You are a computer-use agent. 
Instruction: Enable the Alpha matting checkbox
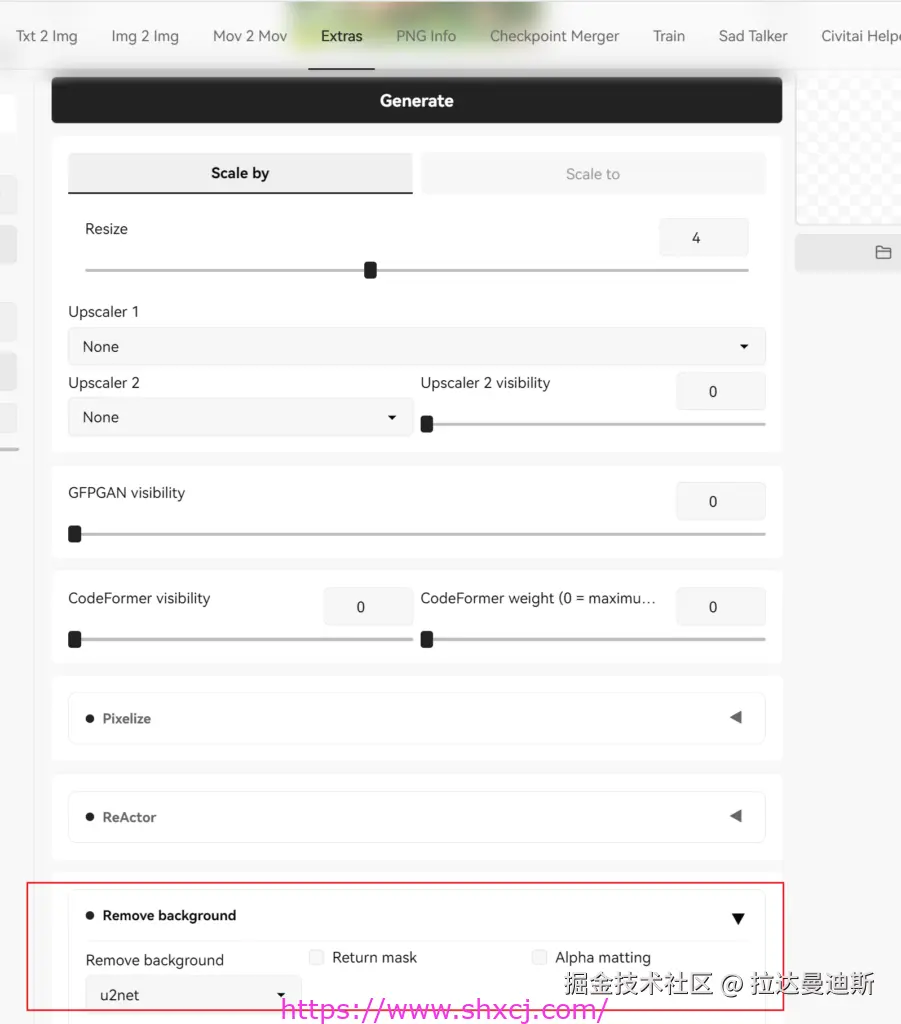point(539,957)
